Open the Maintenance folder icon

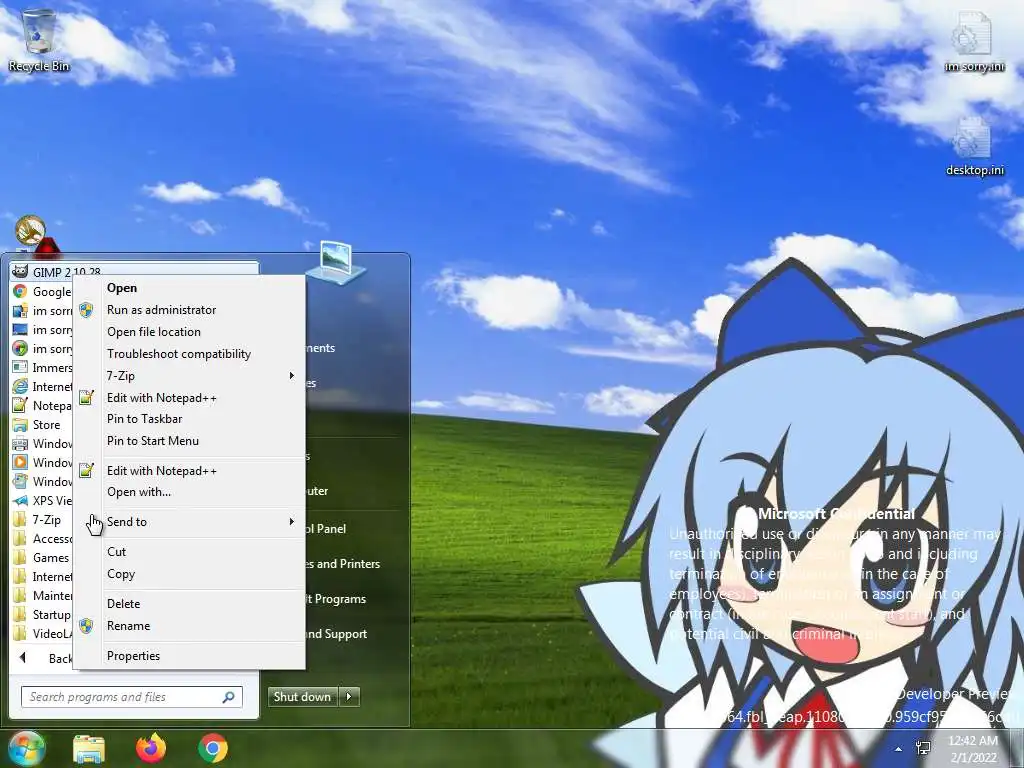tap(20, 596)
